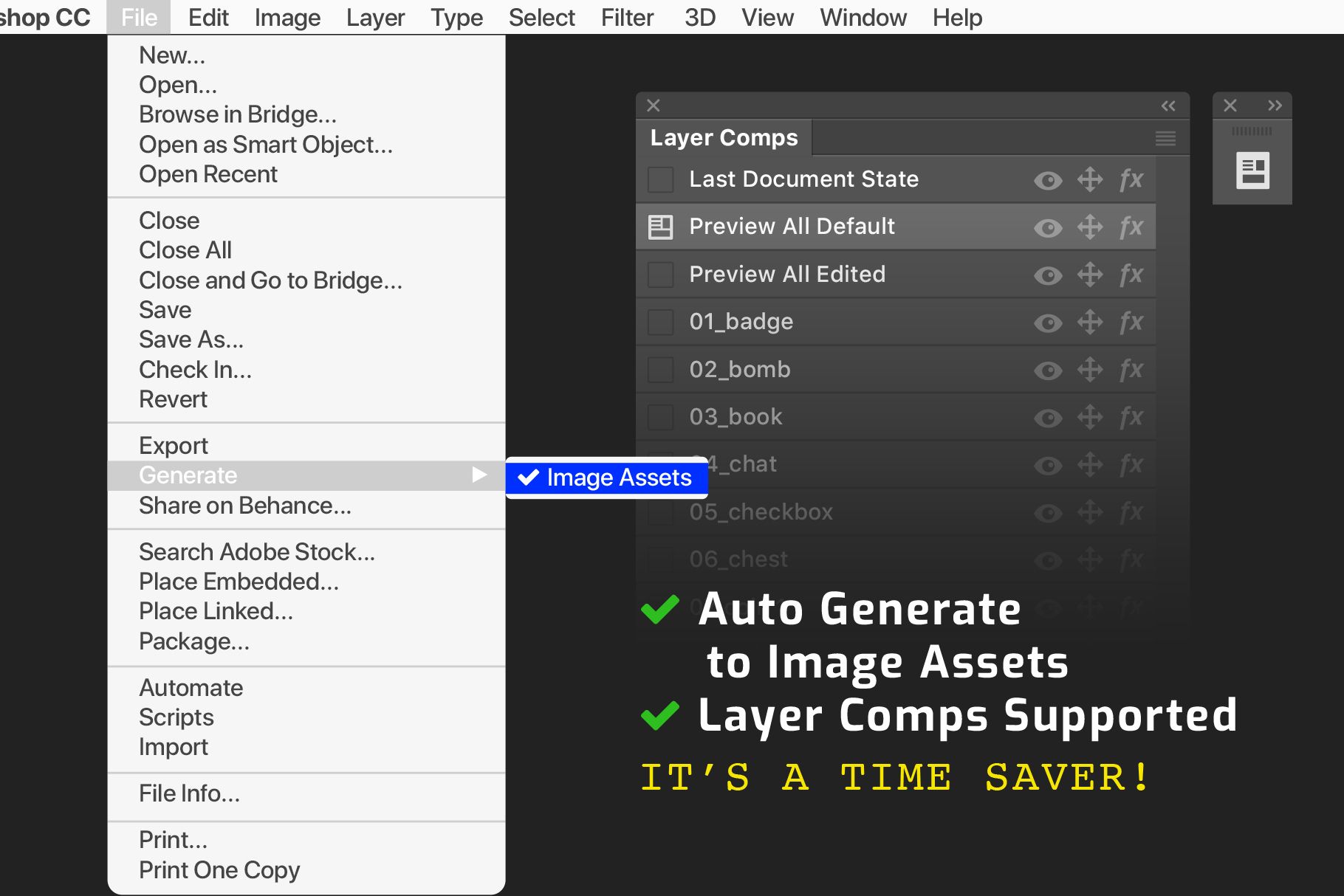Toggle position icon for Preview All Default
This screenshot has height=896, width=1344.
(x=1090, y=227)
